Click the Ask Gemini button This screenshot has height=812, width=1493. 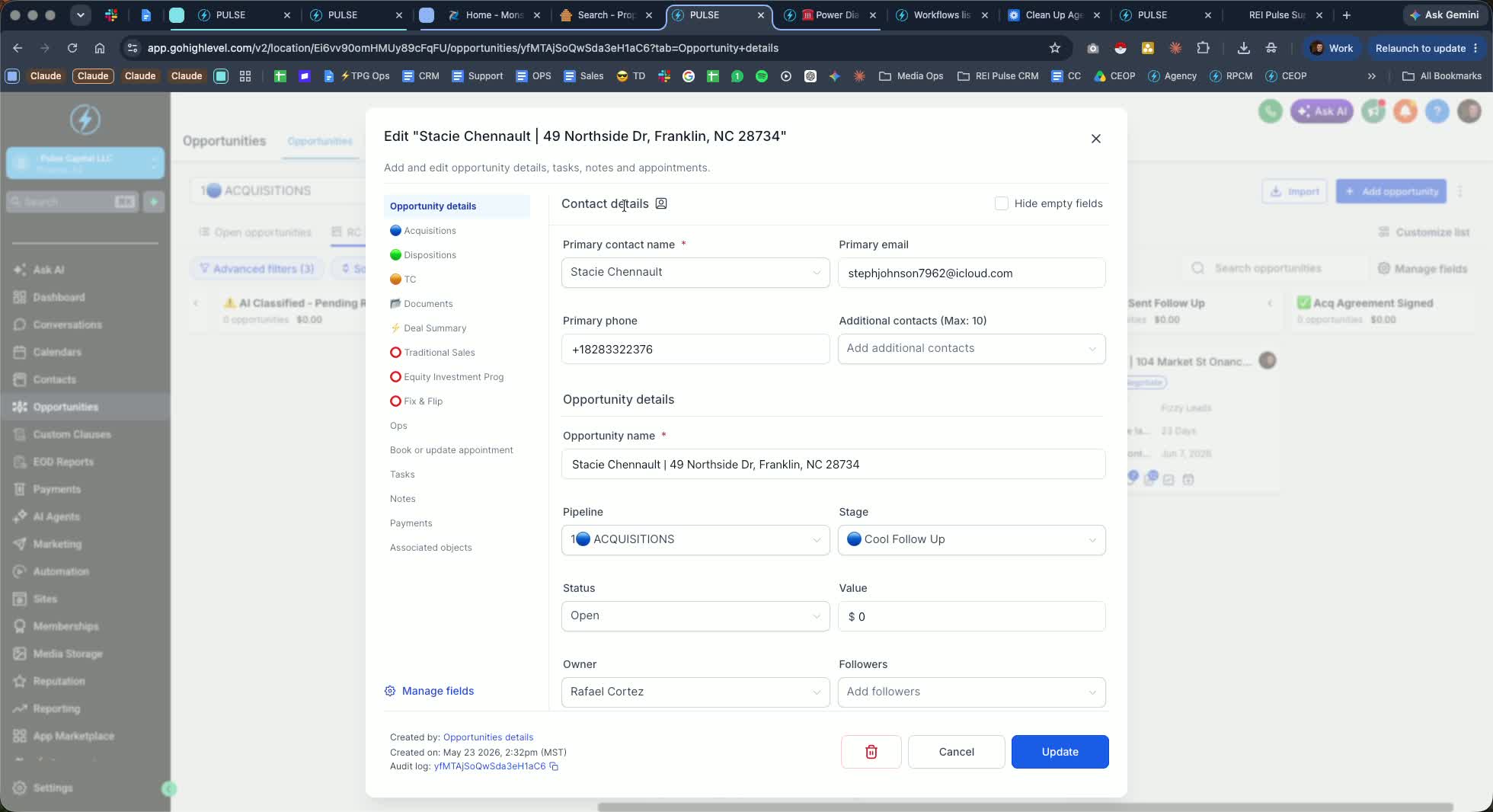(1444, 15)
